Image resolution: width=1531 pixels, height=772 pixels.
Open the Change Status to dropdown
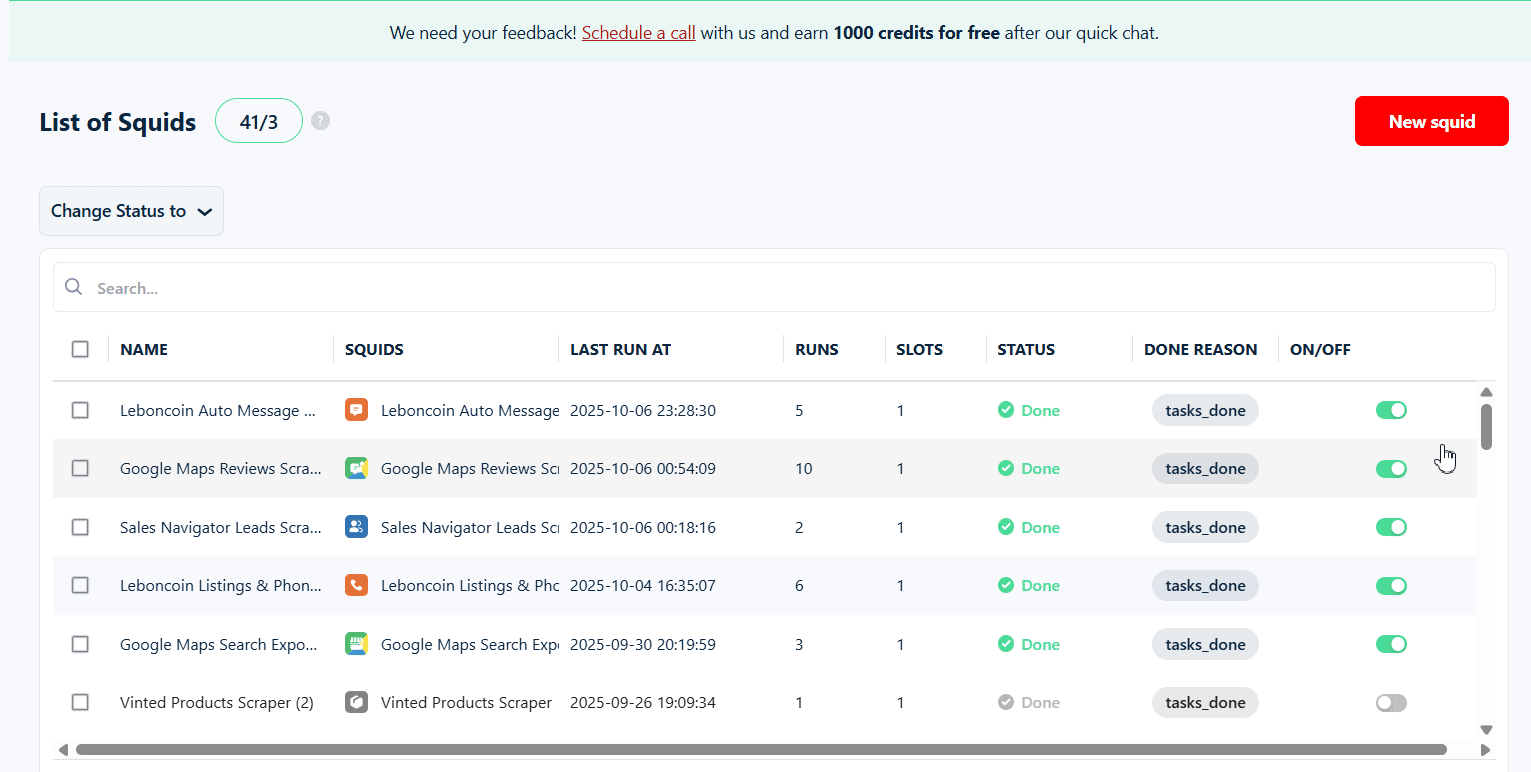point(131,211)
